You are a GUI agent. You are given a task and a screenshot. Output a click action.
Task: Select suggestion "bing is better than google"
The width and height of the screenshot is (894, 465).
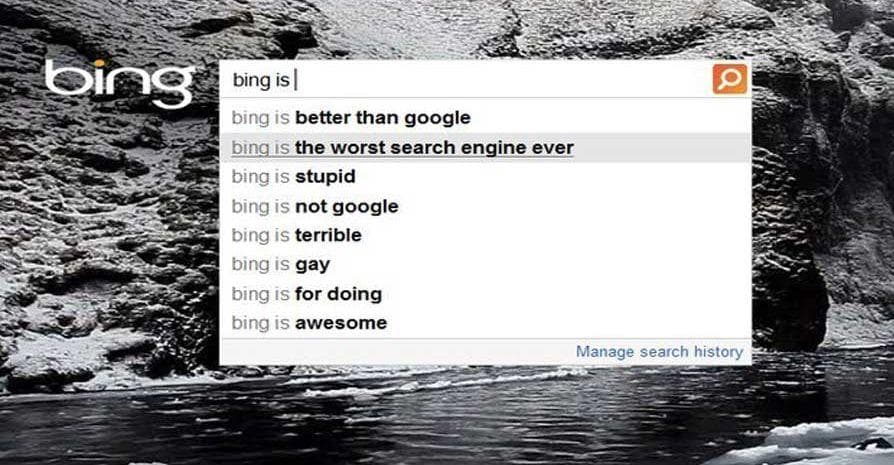pyautogui.click(x=350, y=118)
